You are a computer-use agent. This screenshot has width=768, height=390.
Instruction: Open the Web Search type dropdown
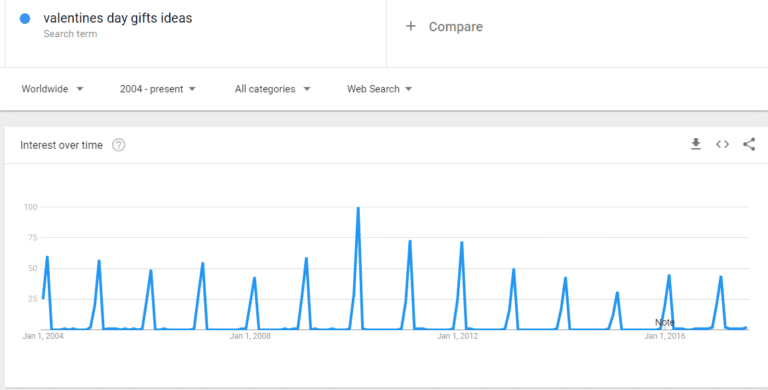[380, 89]
